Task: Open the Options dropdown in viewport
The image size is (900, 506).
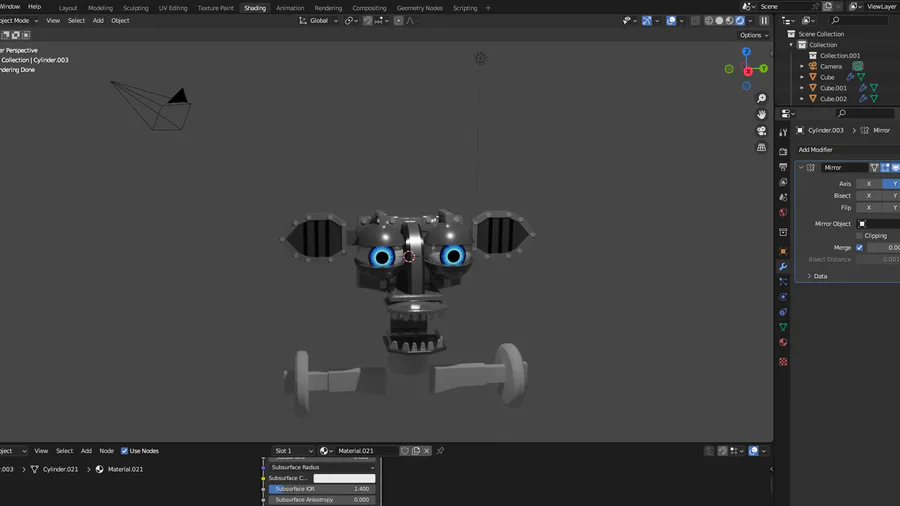Action: (x=754, y=35)
